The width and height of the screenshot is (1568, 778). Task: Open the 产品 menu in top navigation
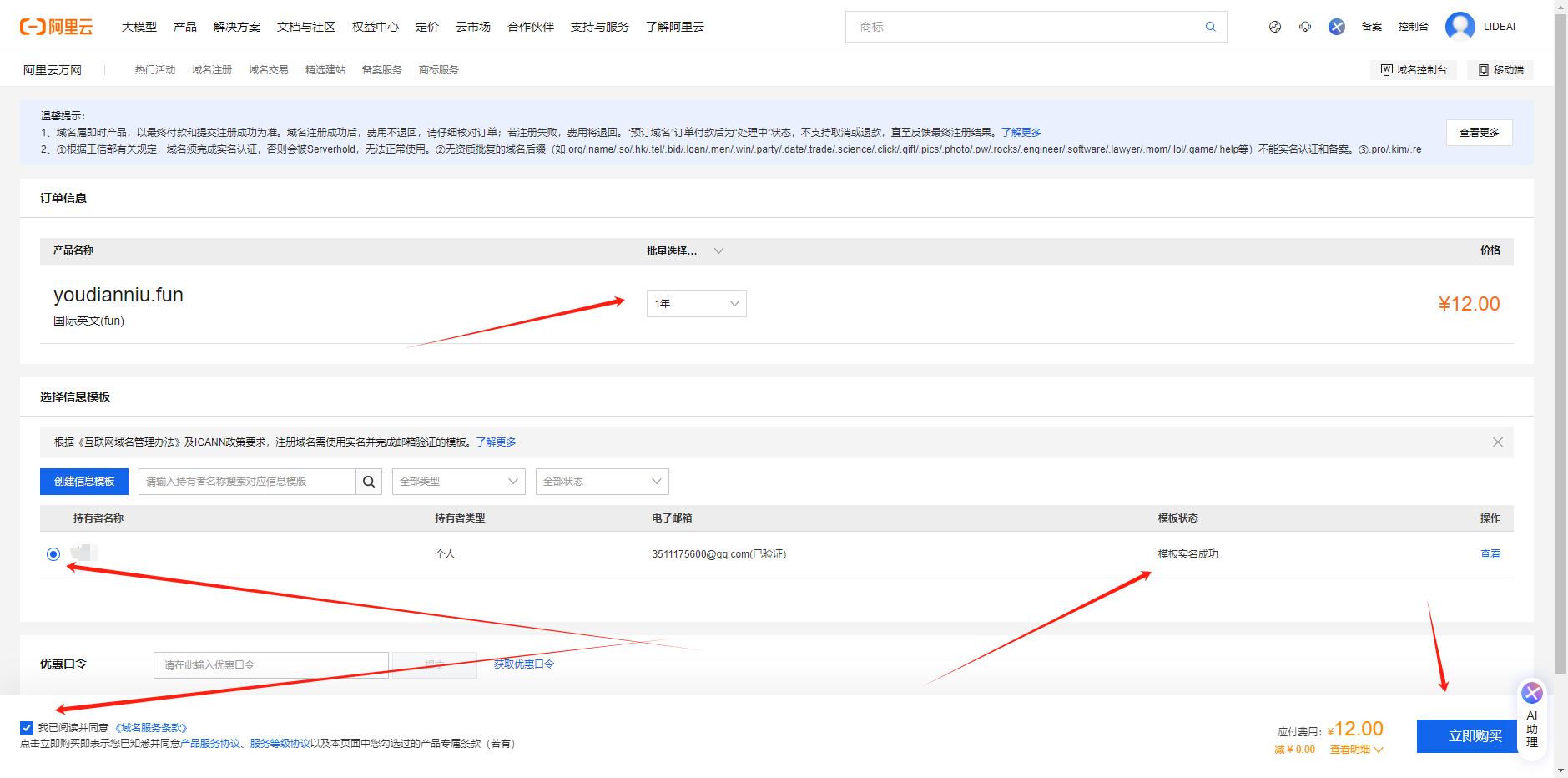tap(184, 27)
